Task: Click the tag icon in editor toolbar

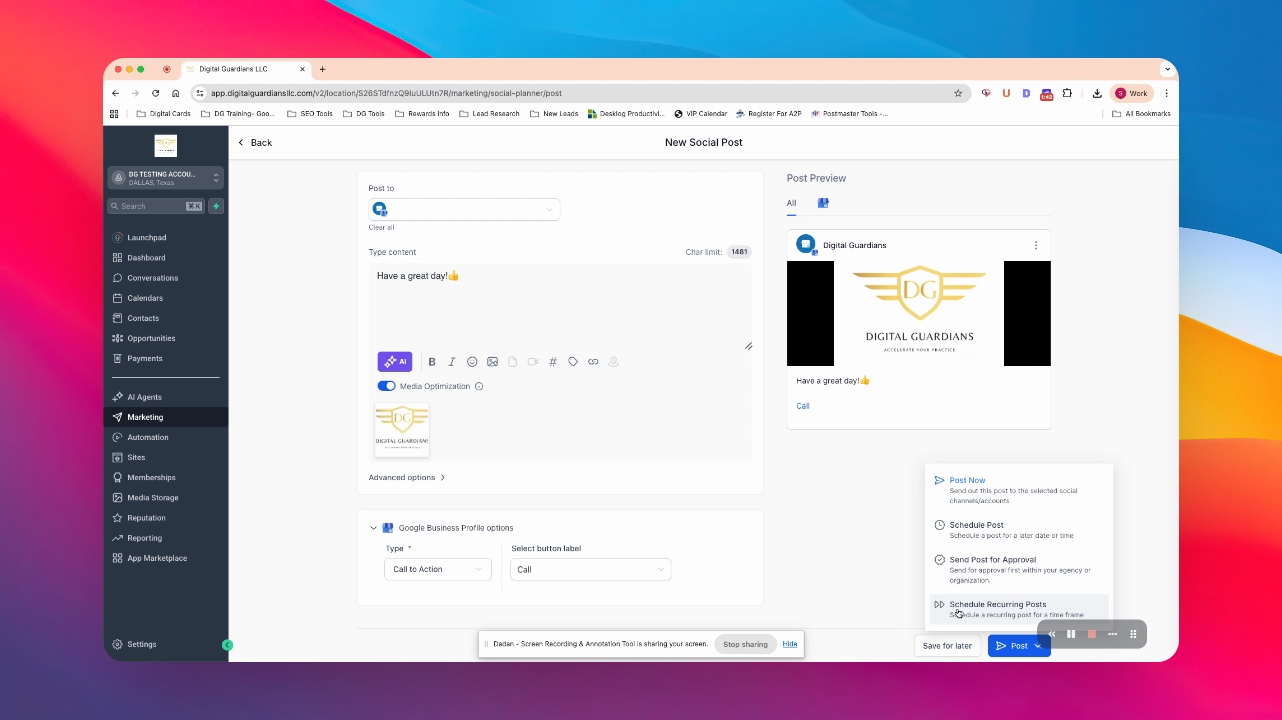Action: coord(573,362)
